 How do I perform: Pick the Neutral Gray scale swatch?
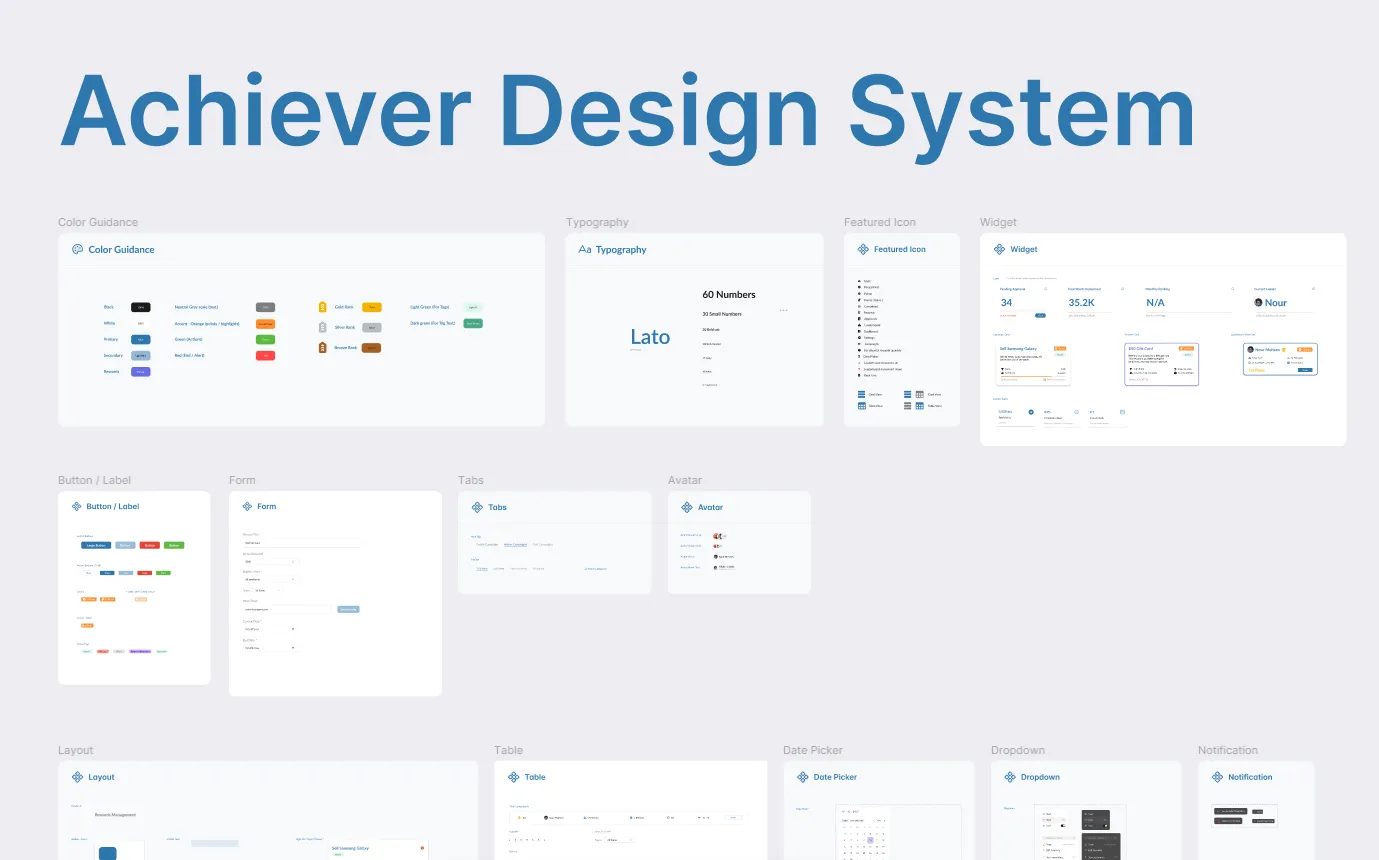265,307
